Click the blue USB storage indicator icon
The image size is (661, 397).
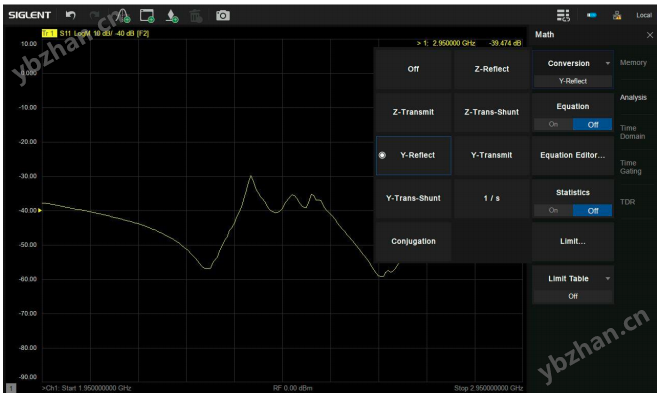591,15
